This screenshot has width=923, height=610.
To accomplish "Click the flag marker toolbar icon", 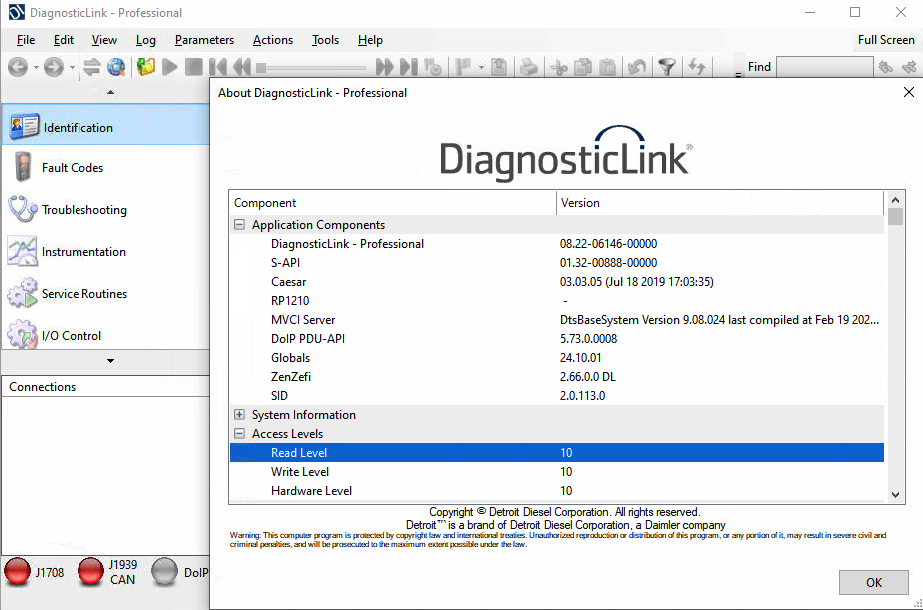I will pyautogui.click(x=464, y=67).
